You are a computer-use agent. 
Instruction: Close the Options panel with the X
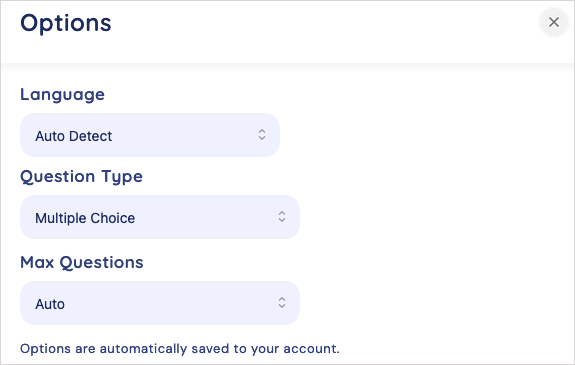point(553,22)
